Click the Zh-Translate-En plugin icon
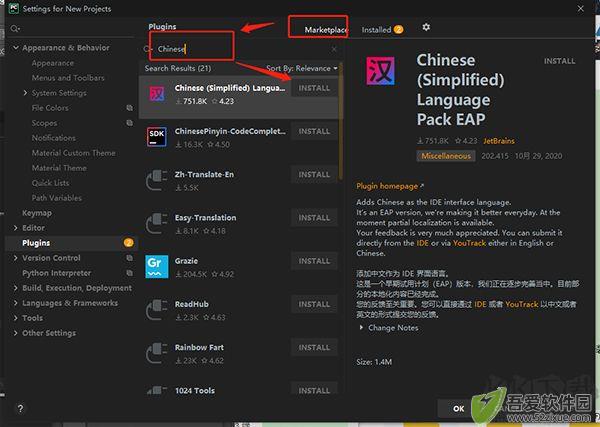This screenshot has height=427, width=600. pyautogui.click(x=157, y=180)
